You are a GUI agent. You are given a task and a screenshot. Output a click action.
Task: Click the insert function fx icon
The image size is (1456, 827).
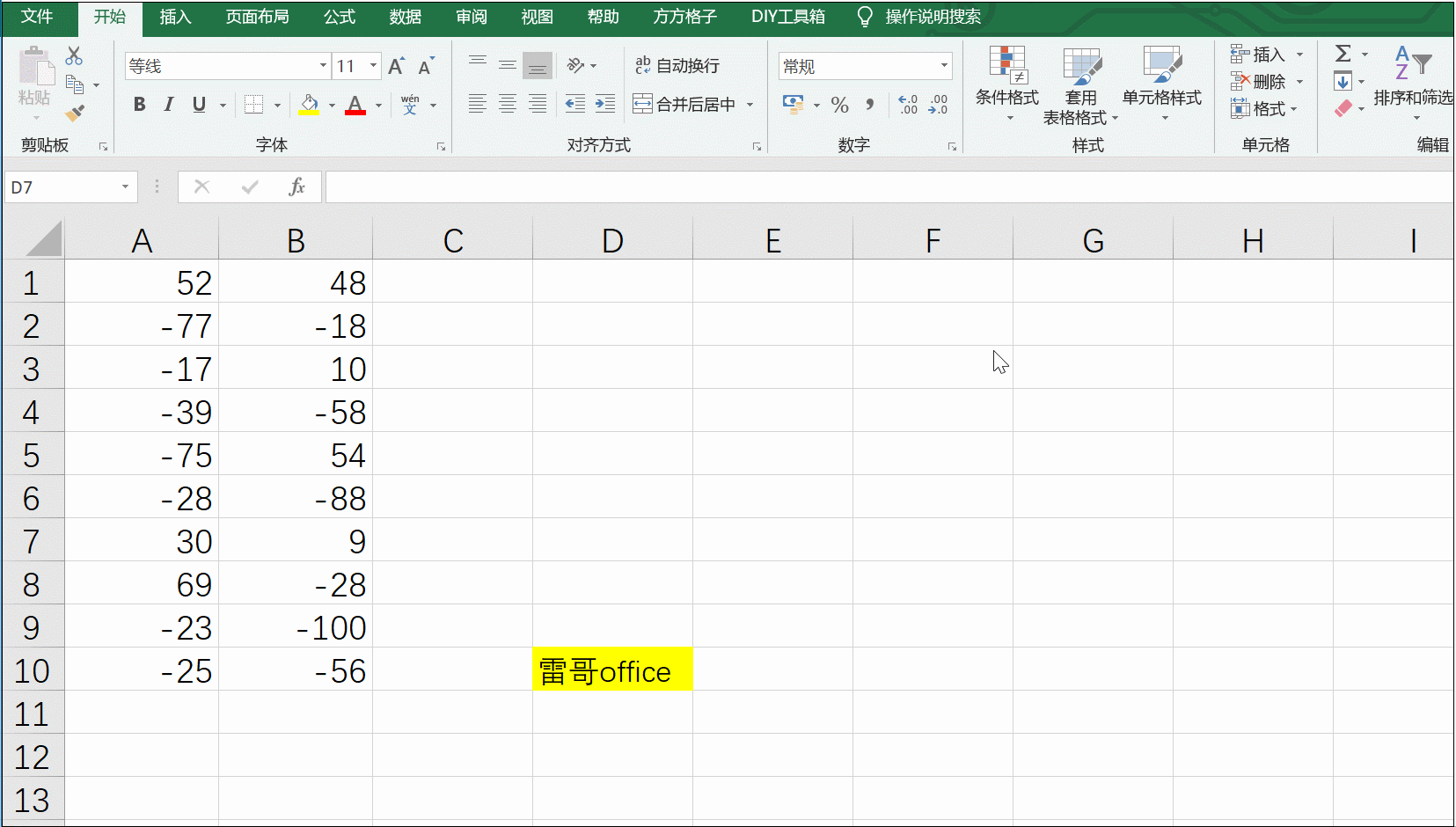[296, 187]
